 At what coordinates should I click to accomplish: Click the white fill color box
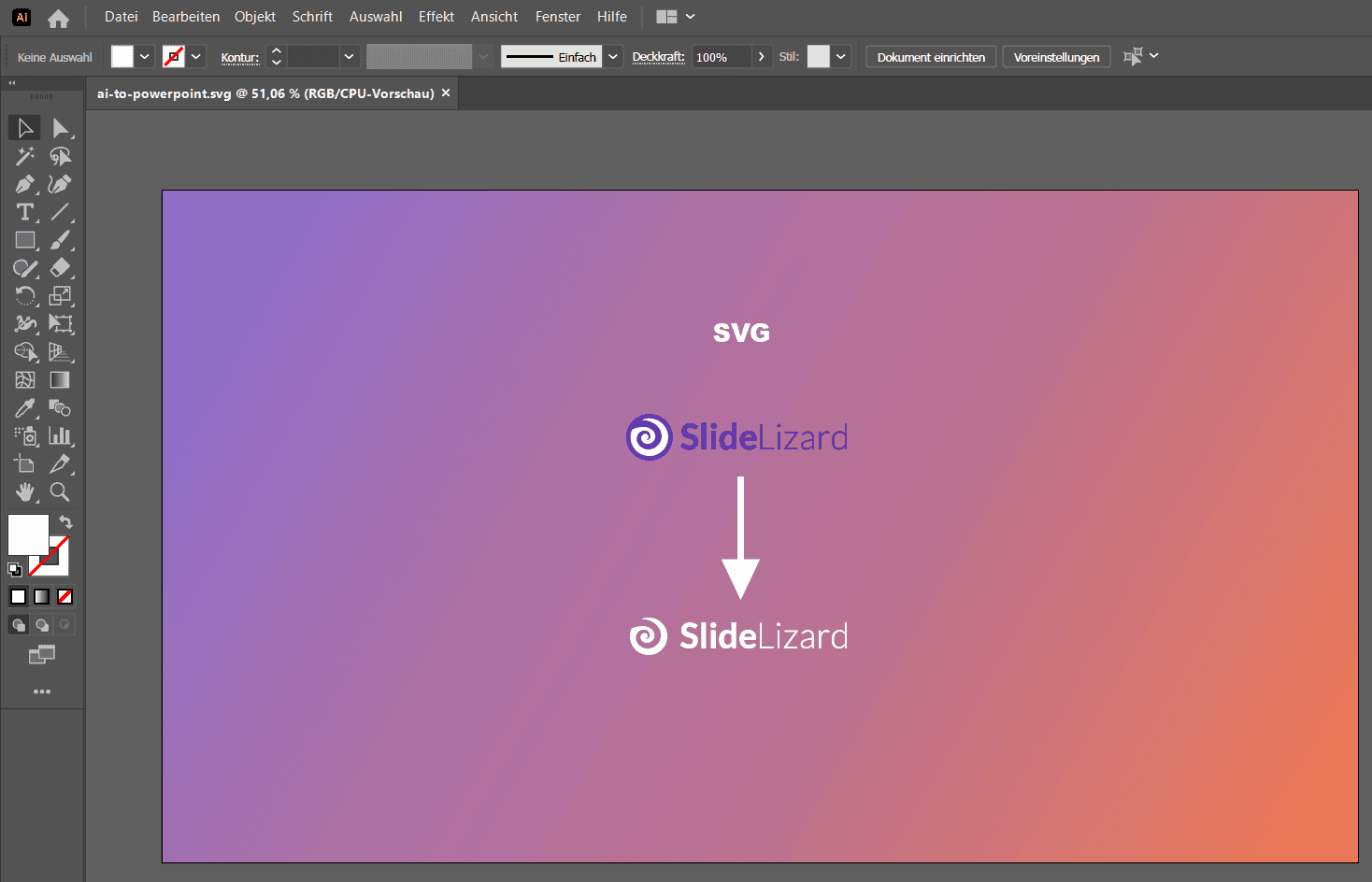coord(27,533)
